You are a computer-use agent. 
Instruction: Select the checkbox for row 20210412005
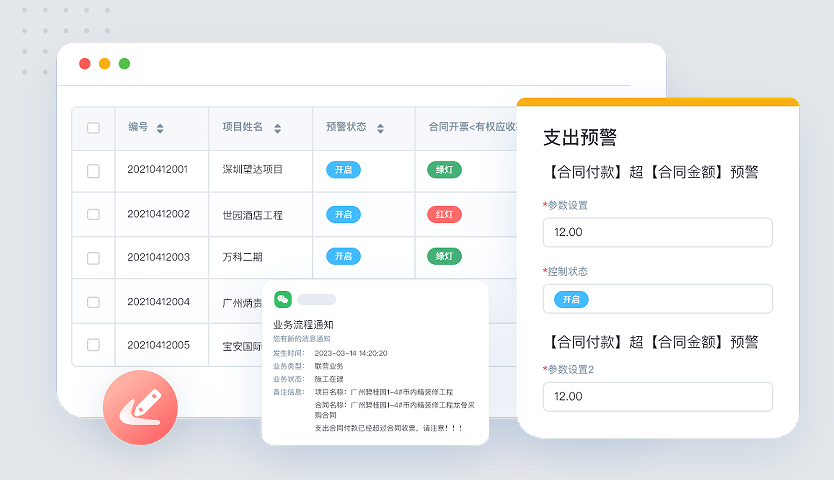click(x=93, y=345)
